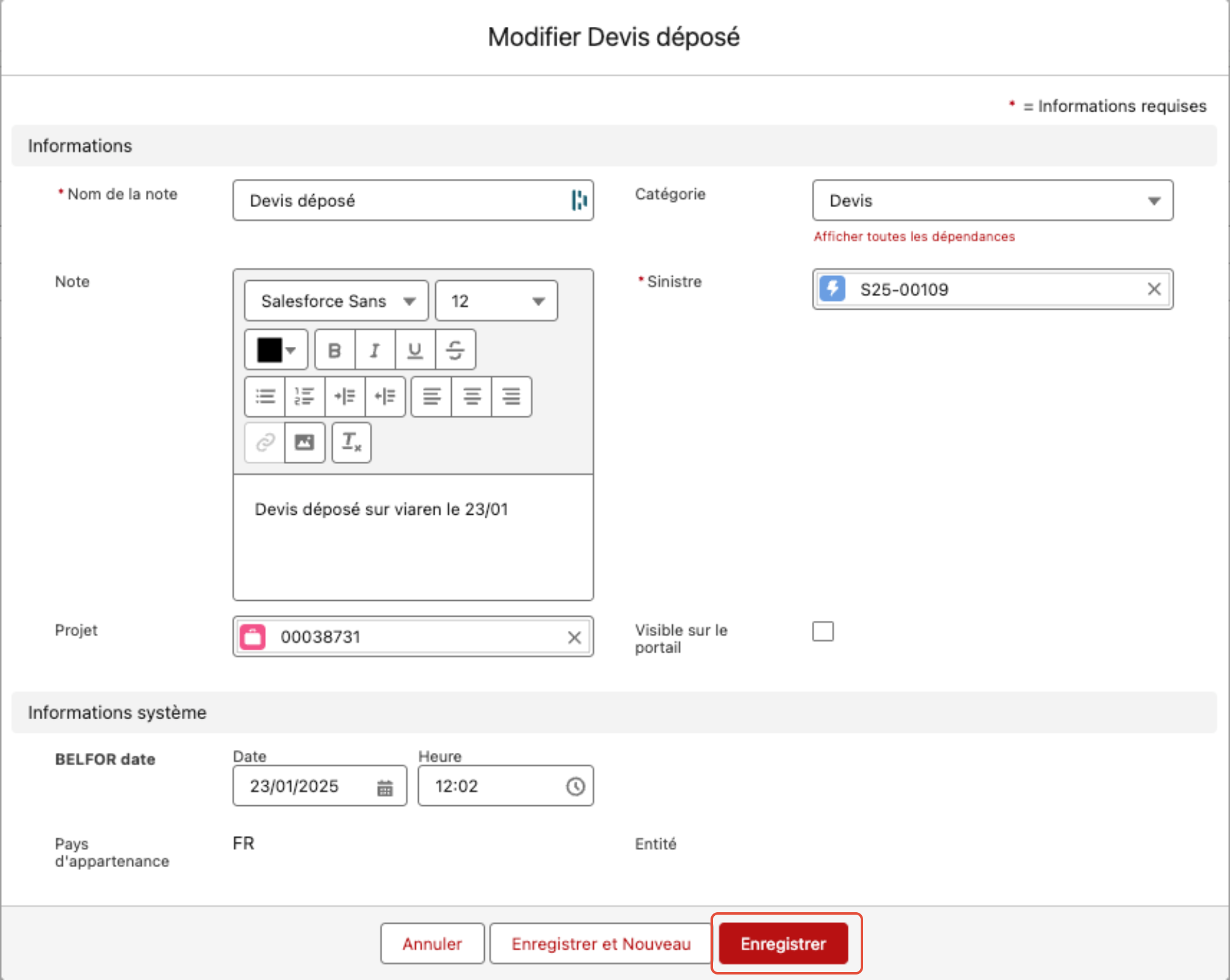Click the Entité label
The image size is (1230, 980).
656,844
